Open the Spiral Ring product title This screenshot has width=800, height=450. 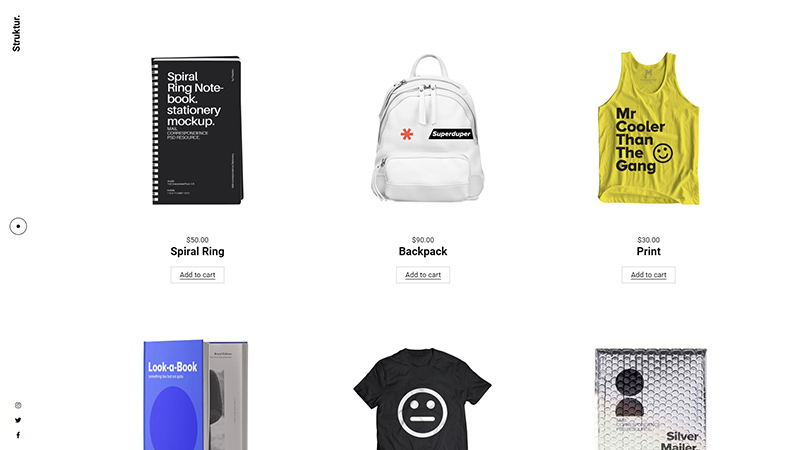coord(197,252)
